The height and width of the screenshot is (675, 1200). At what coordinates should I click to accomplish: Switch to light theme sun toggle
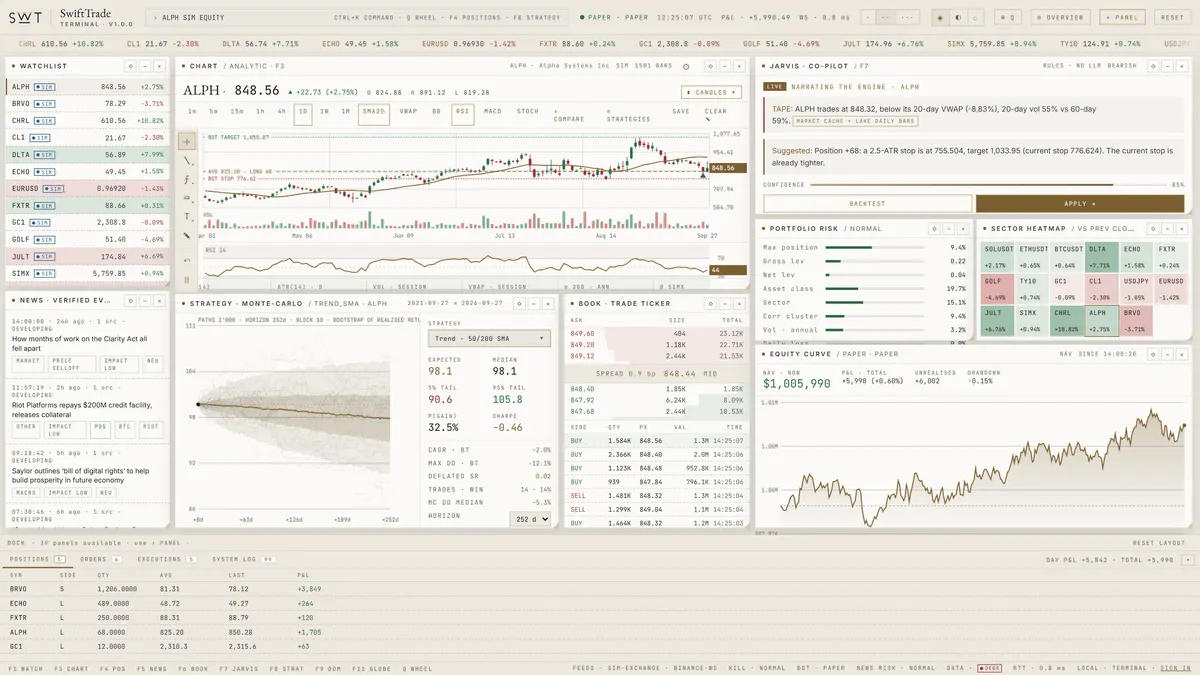[941, 17]
